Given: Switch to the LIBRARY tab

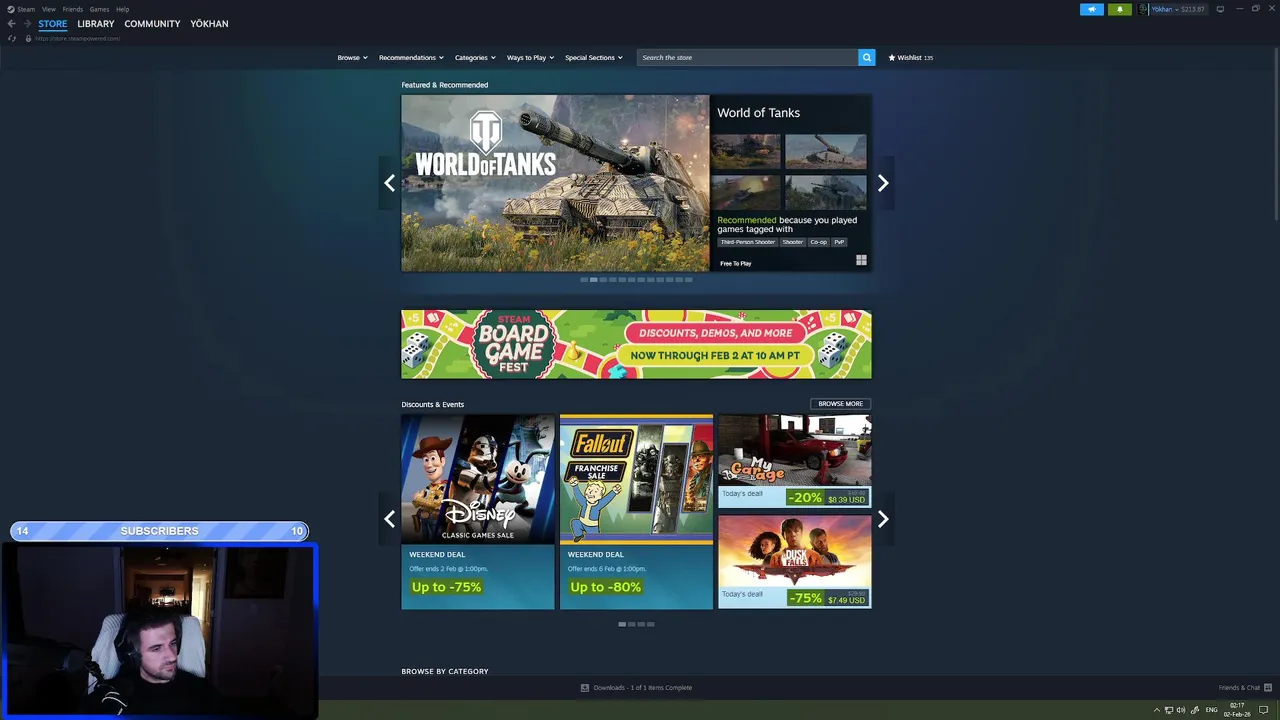Looking at the screenshot, I should [96, 24].
